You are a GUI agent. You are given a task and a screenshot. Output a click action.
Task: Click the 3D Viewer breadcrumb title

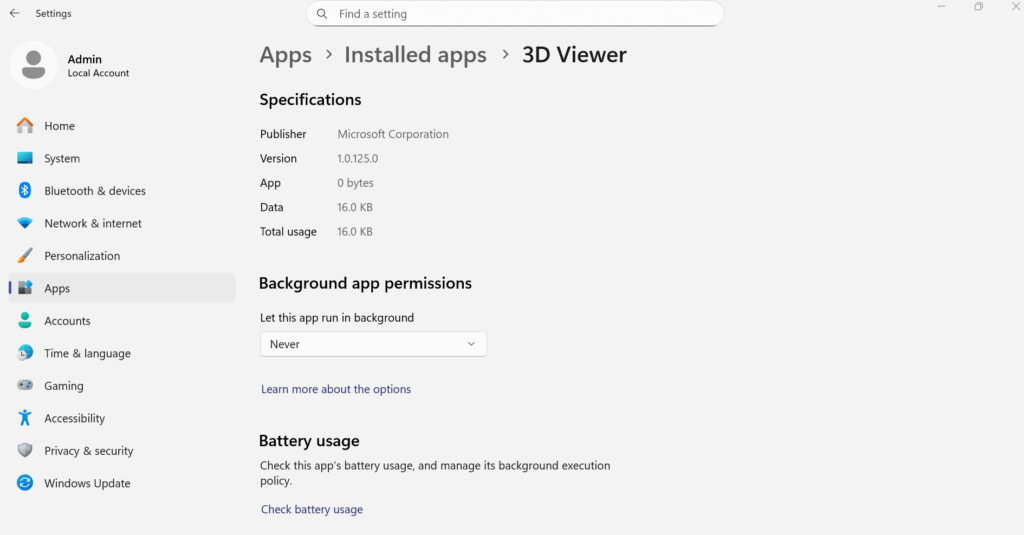coord(574,55)
